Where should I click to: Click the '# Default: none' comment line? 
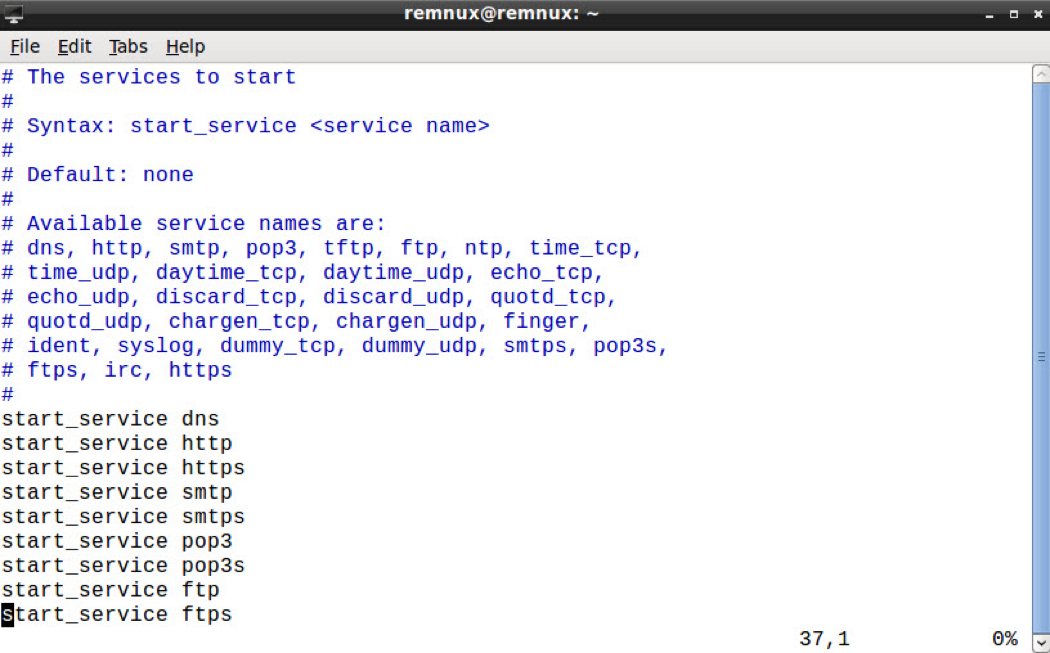[98, 175]
